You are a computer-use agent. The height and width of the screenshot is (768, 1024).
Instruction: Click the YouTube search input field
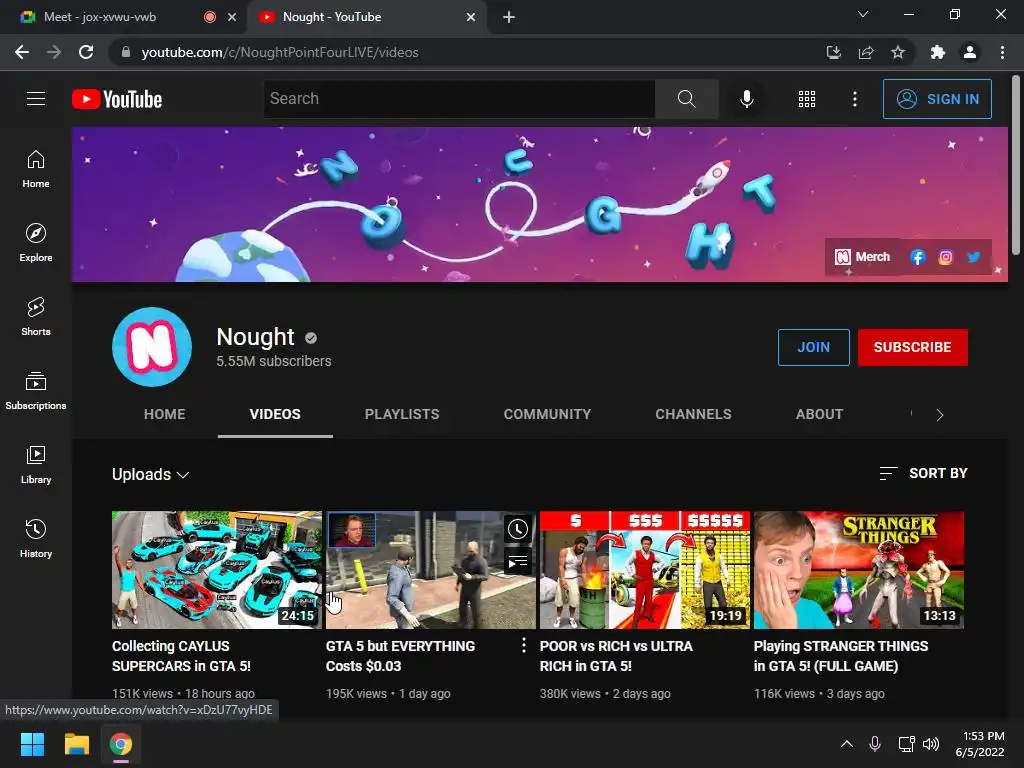pos(459,99)
